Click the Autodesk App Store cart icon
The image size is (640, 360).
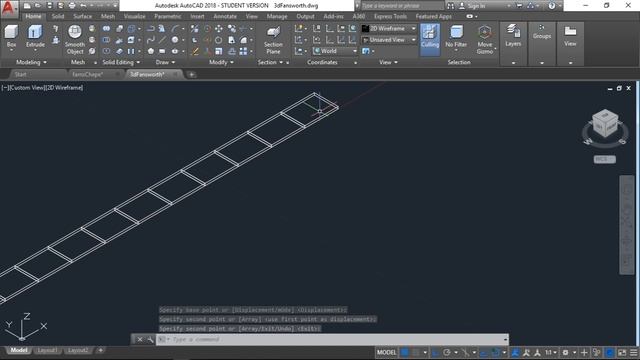(519, 6)
